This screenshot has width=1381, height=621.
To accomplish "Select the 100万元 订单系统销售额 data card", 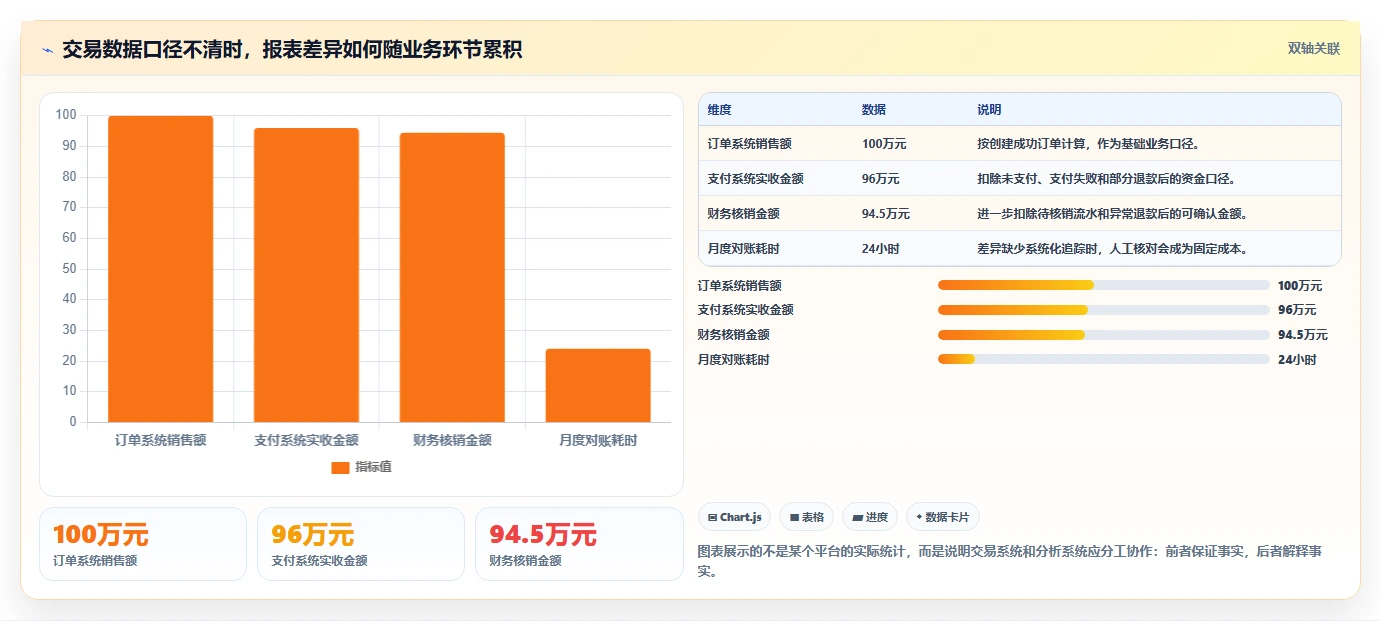I will click(143, 544).
